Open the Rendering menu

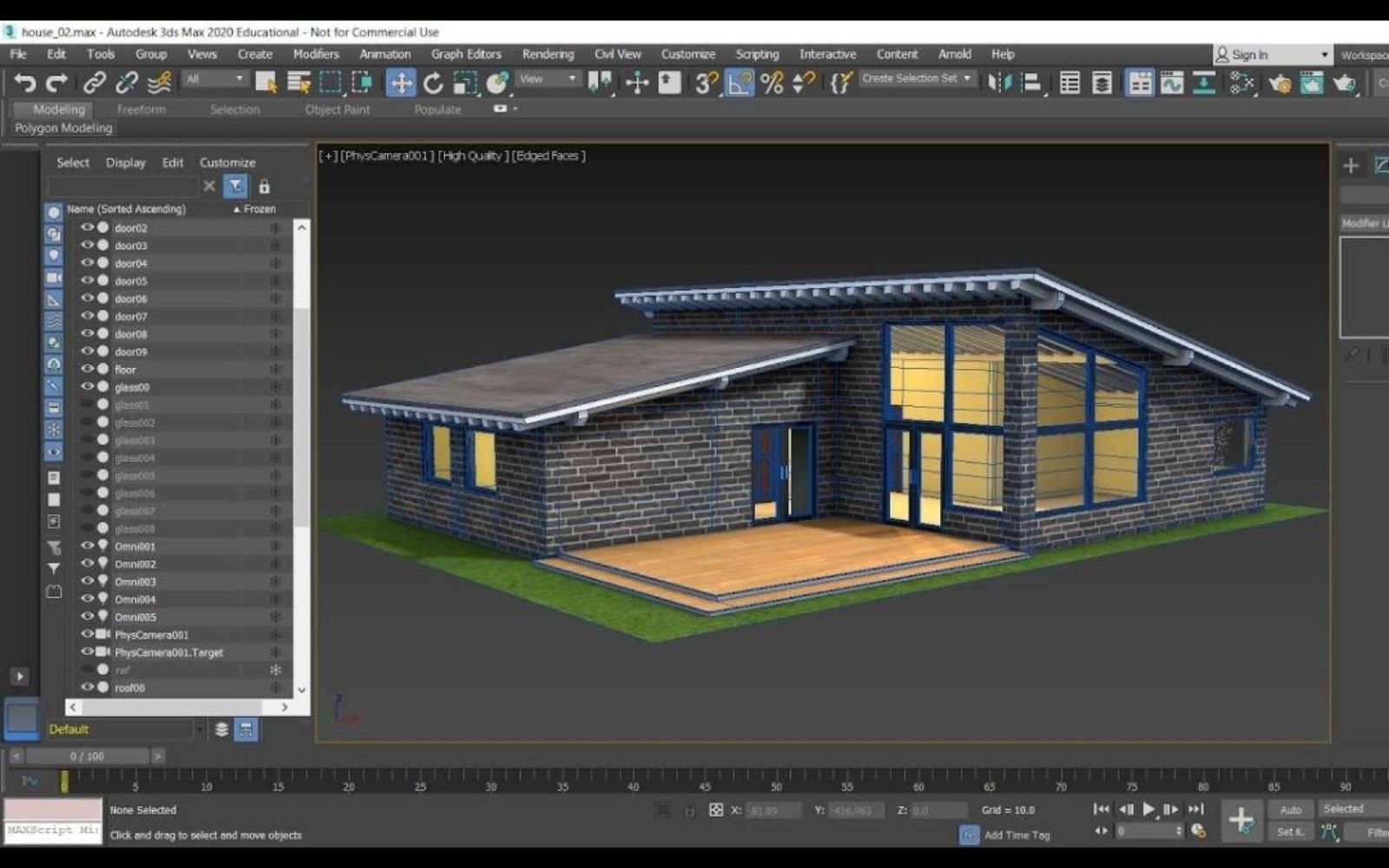[x=548, y=54]
